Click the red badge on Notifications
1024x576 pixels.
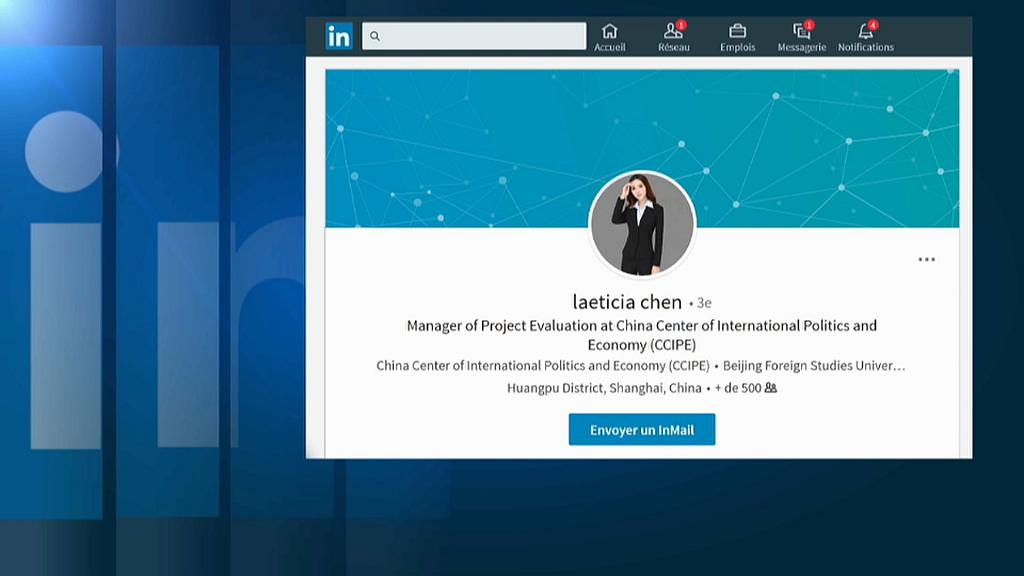[x=873, y=25]
